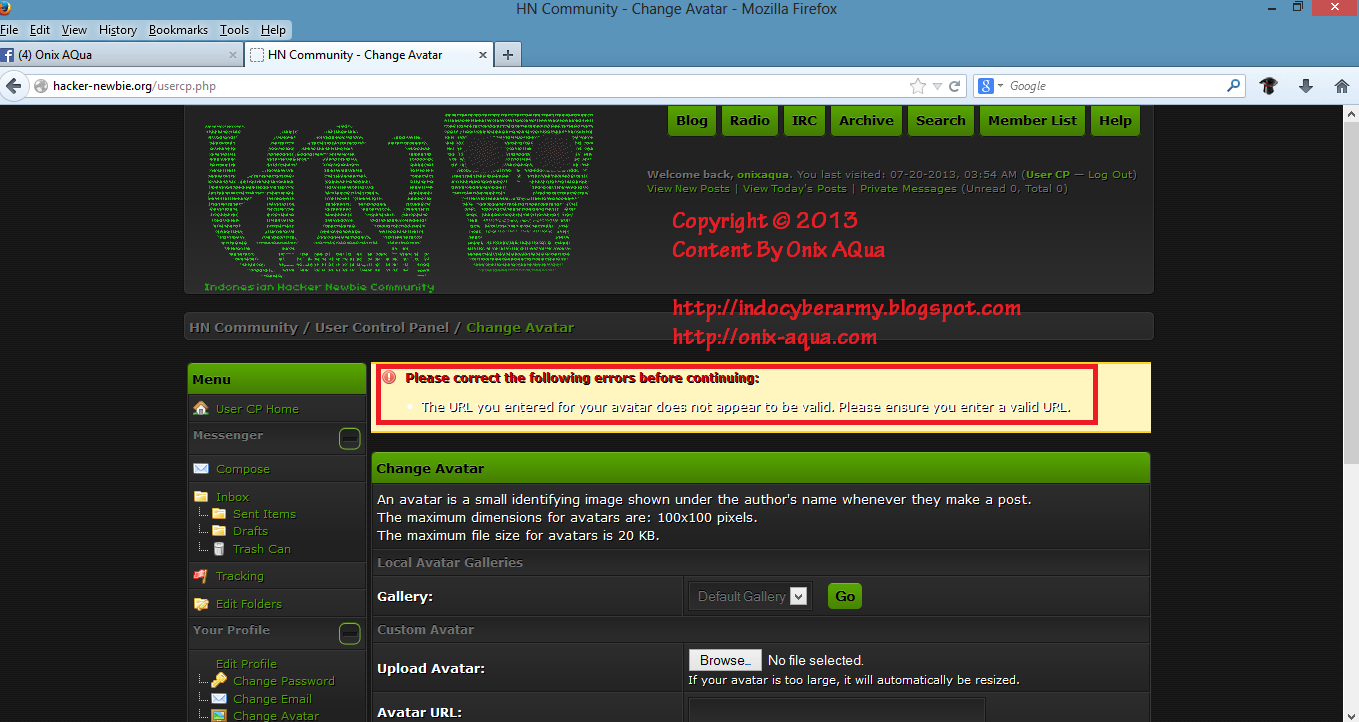Open the search engine selector arrow
The image size is (1359, 722).
[1000, 86]
